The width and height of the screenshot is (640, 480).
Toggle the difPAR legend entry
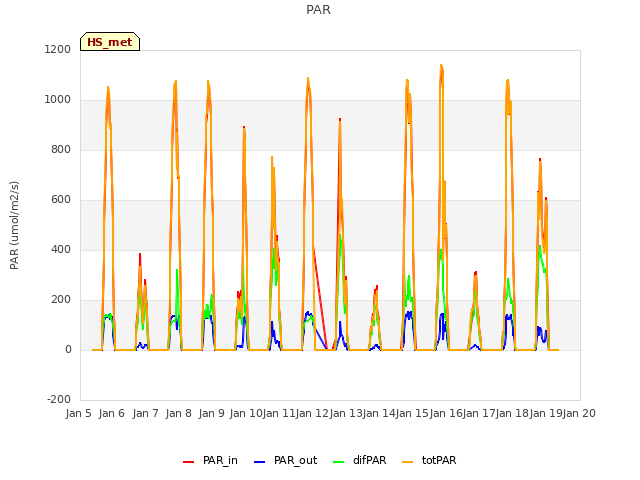(x=360, y=460)
